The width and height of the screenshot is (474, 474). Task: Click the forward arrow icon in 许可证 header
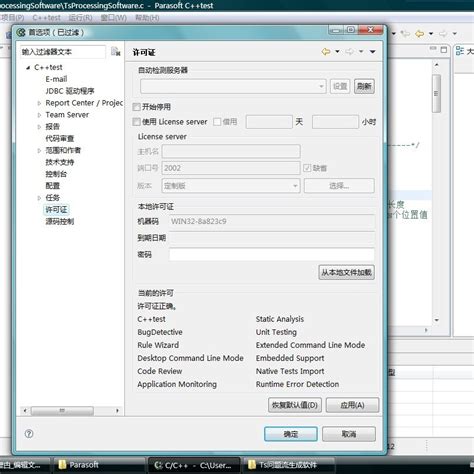click(349, 52)
